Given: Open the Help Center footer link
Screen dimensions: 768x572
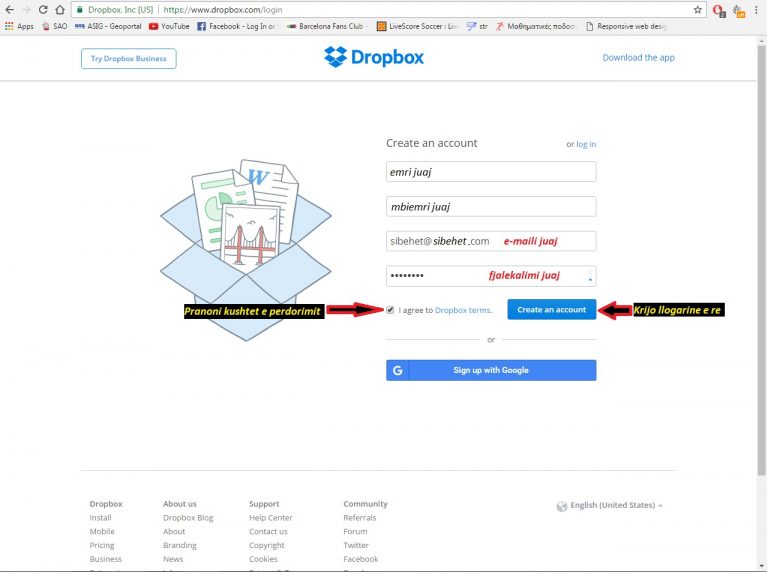Looking at the screenshot, I should (x=270, y=518).
